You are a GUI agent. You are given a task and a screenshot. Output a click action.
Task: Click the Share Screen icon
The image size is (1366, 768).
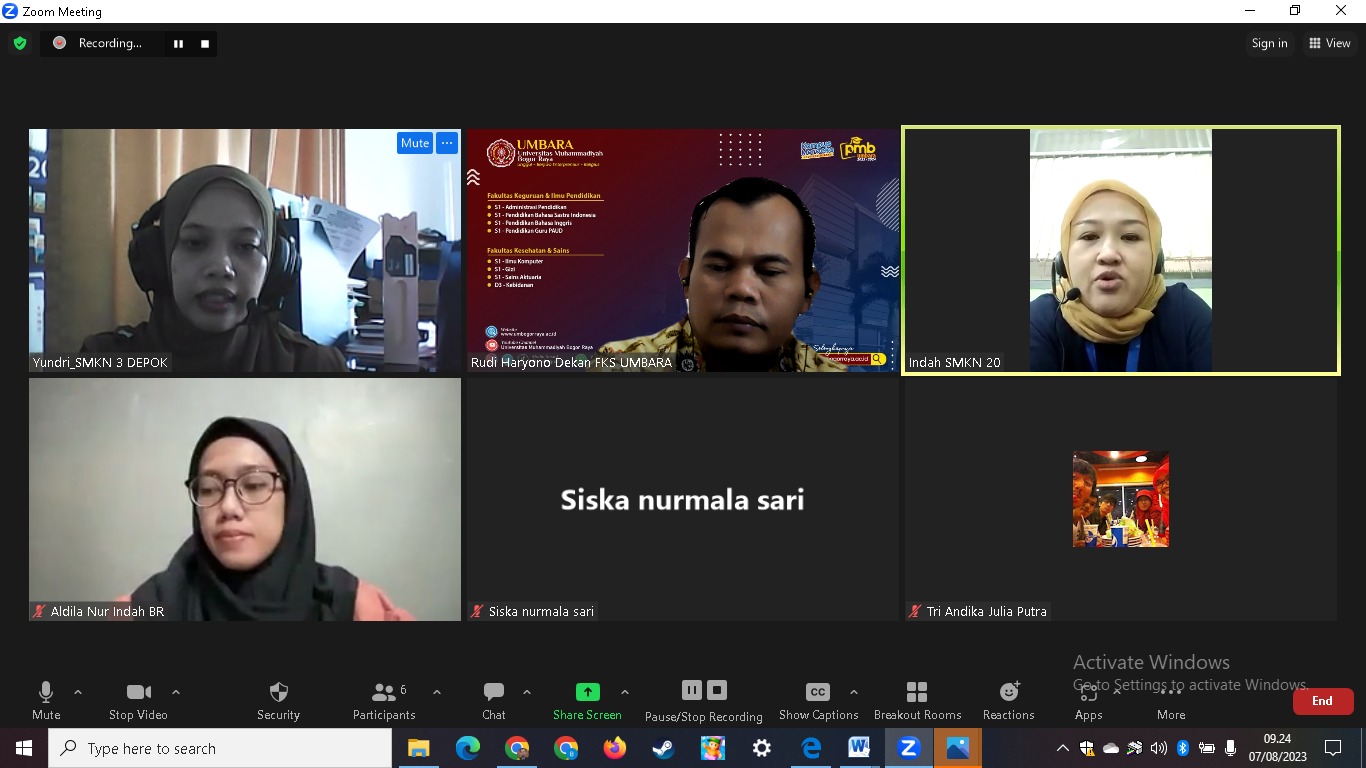(x=587, y=692)
